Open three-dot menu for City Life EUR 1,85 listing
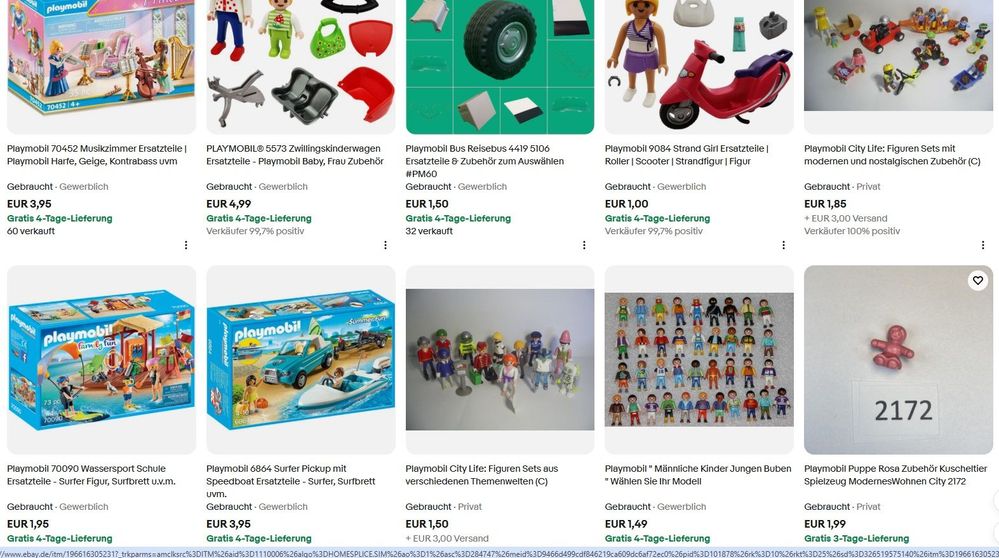The image size is (999, 558). (x=983, y=245)
